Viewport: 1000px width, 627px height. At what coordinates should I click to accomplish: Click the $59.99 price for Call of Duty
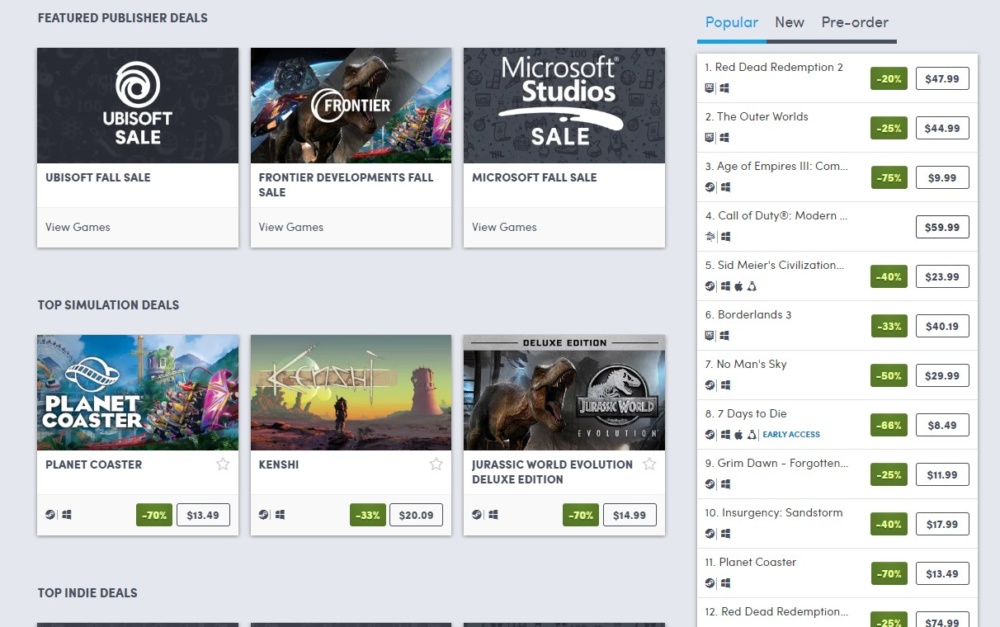(x=942, y=227)
